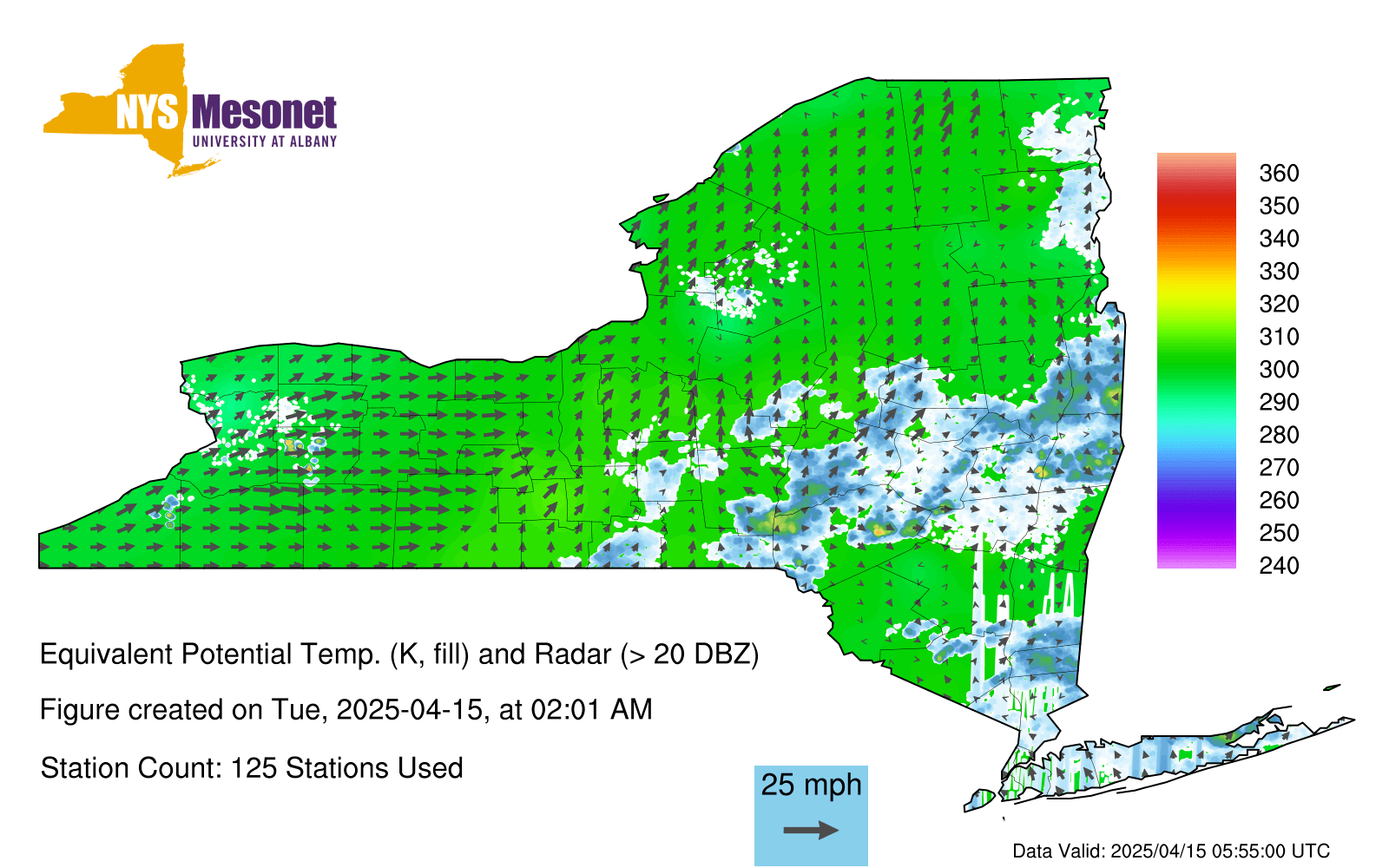Viewport: 1389px width, 868px height.
Task: Click the 25 mph wind scale arrow
Action: pos(811,830)
